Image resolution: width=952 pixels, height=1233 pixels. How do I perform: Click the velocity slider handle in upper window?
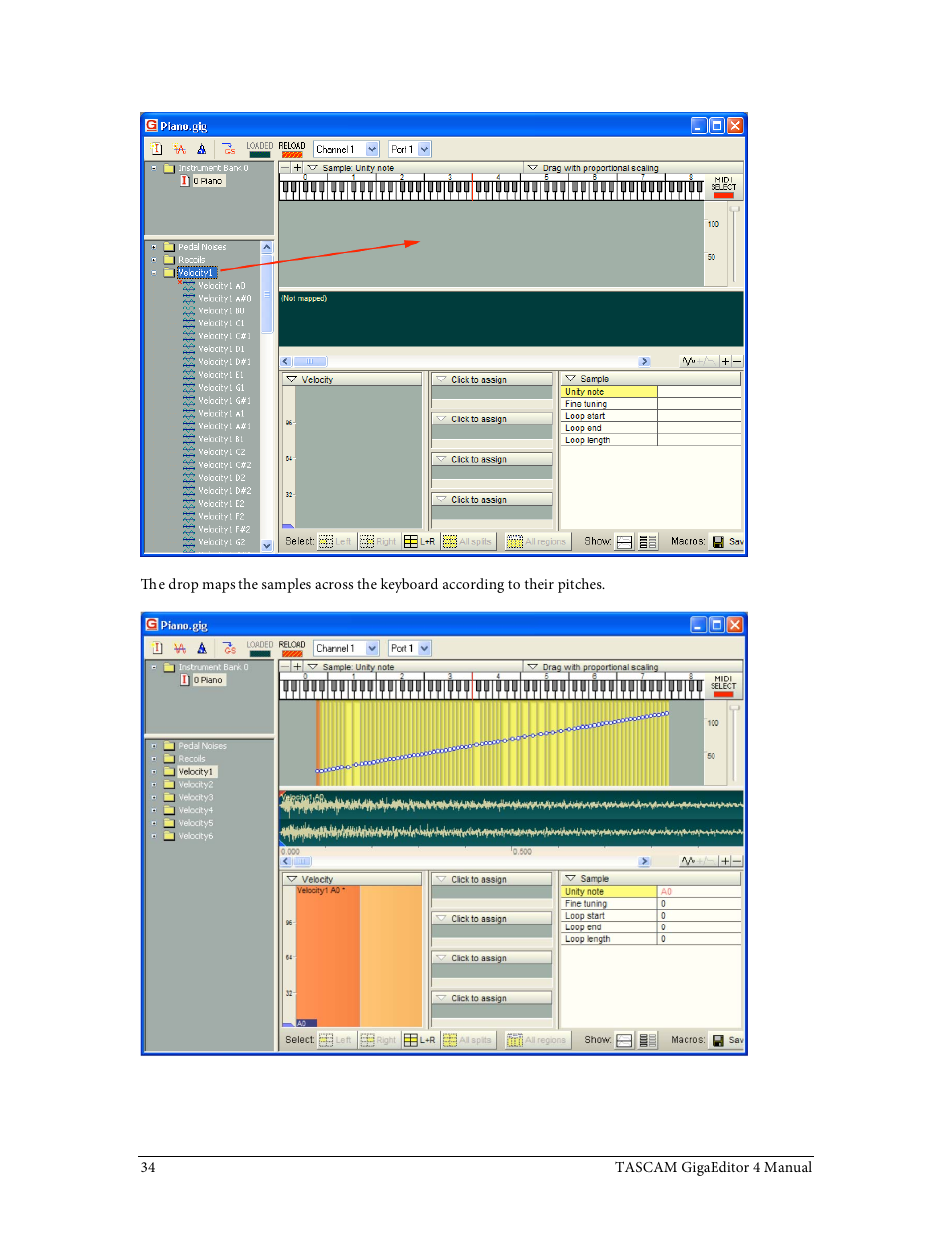click(734, 207)
